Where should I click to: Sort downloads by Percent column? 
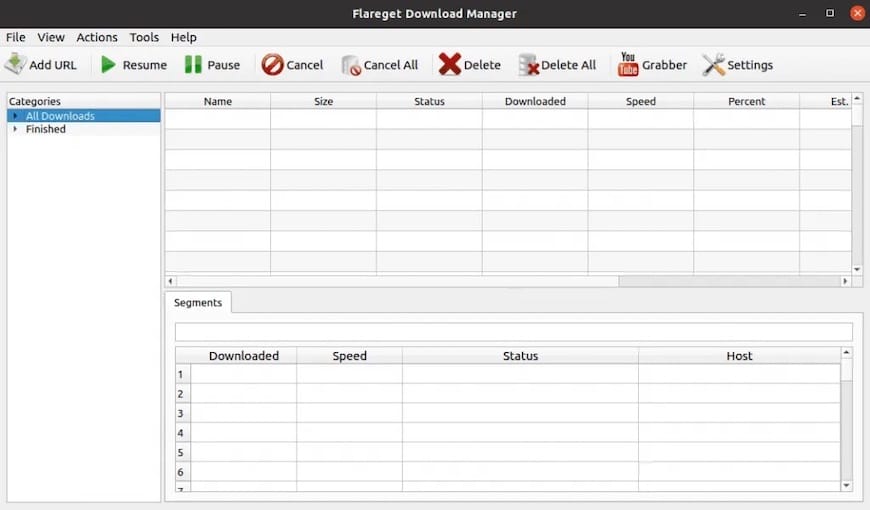tap(746, 101)
